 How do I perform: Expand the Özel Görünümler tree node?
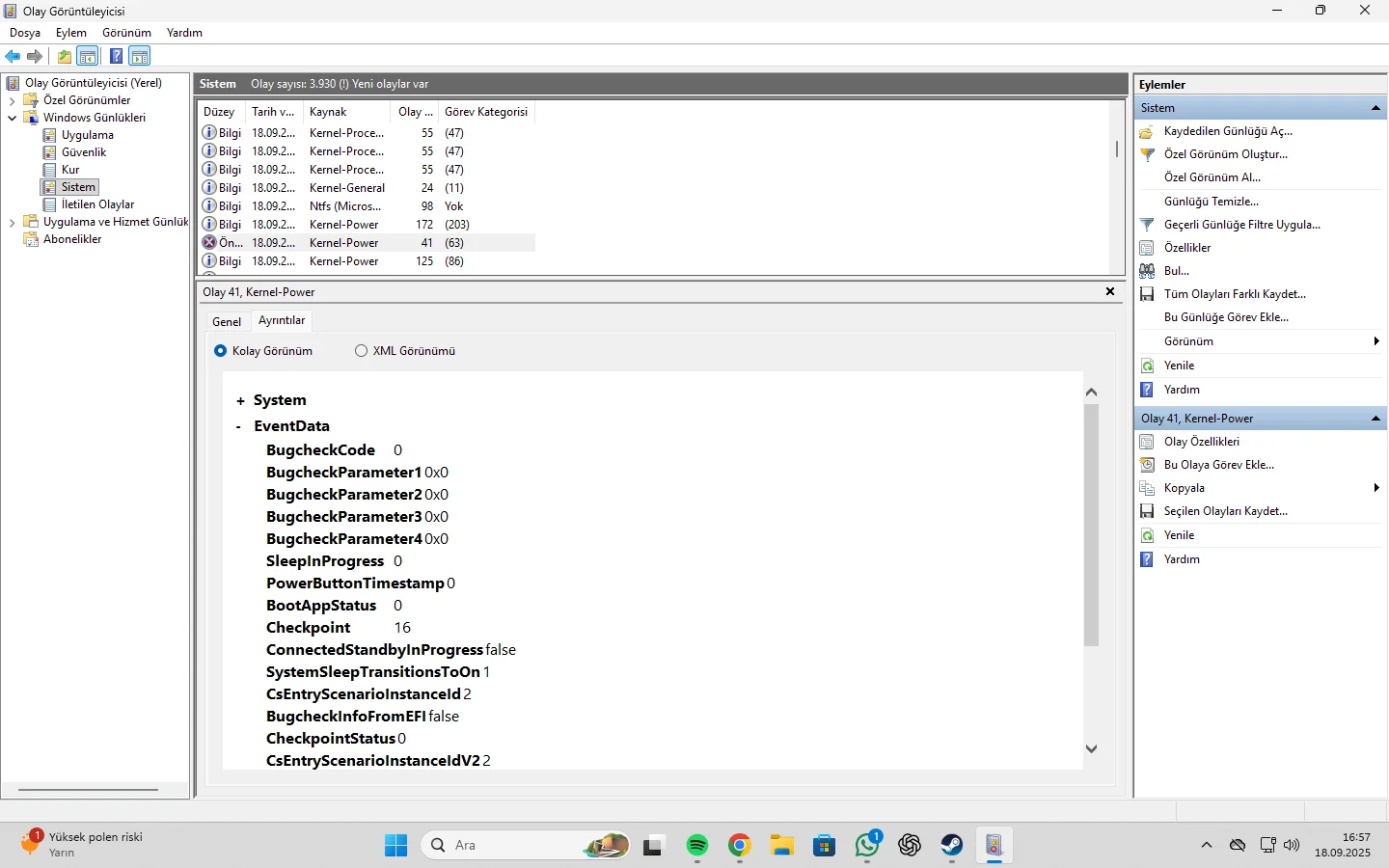(x=12, y=100)
